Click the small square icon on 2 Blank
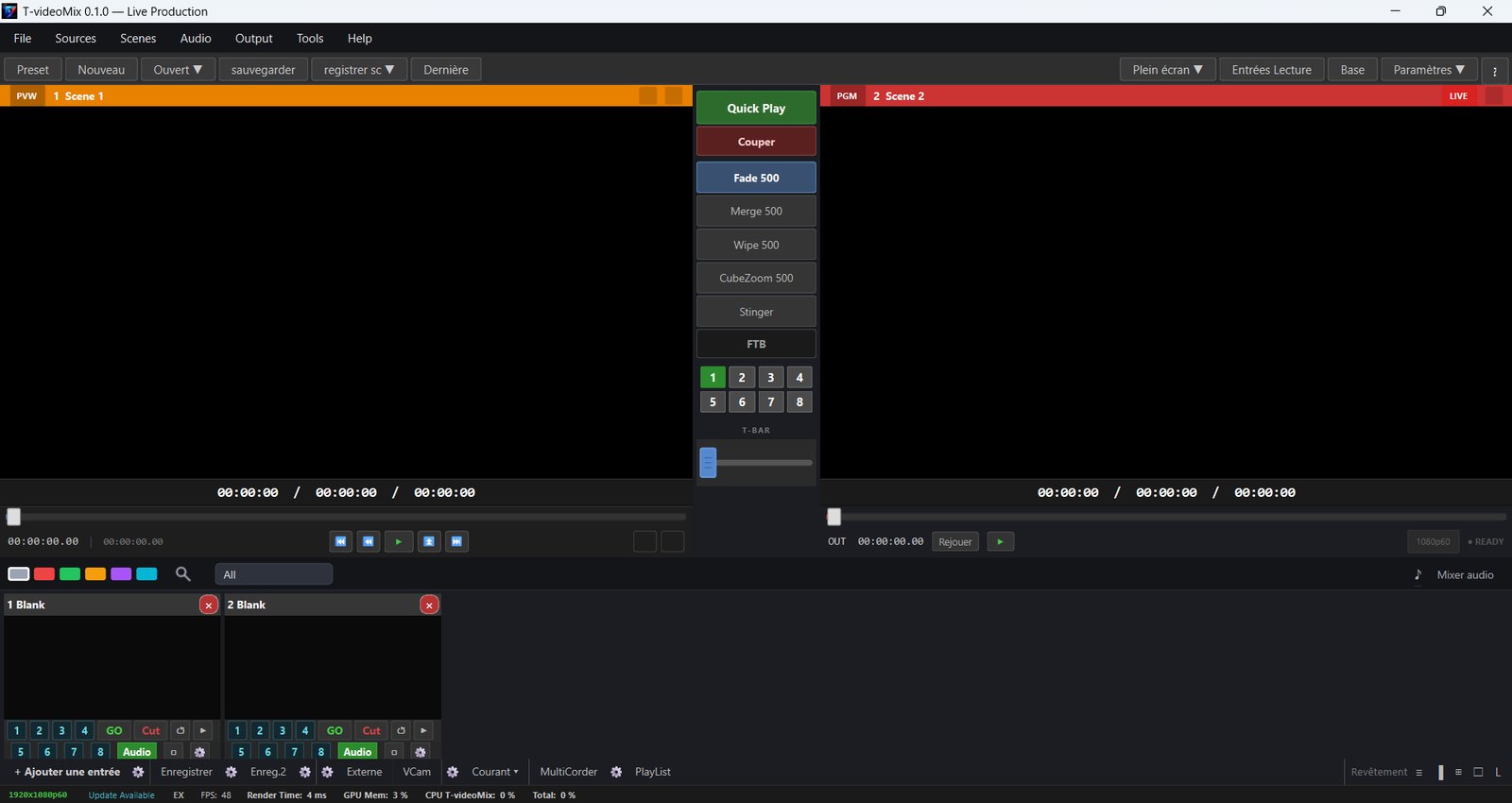Screen dimensions: 1512x803 (394, 752)
